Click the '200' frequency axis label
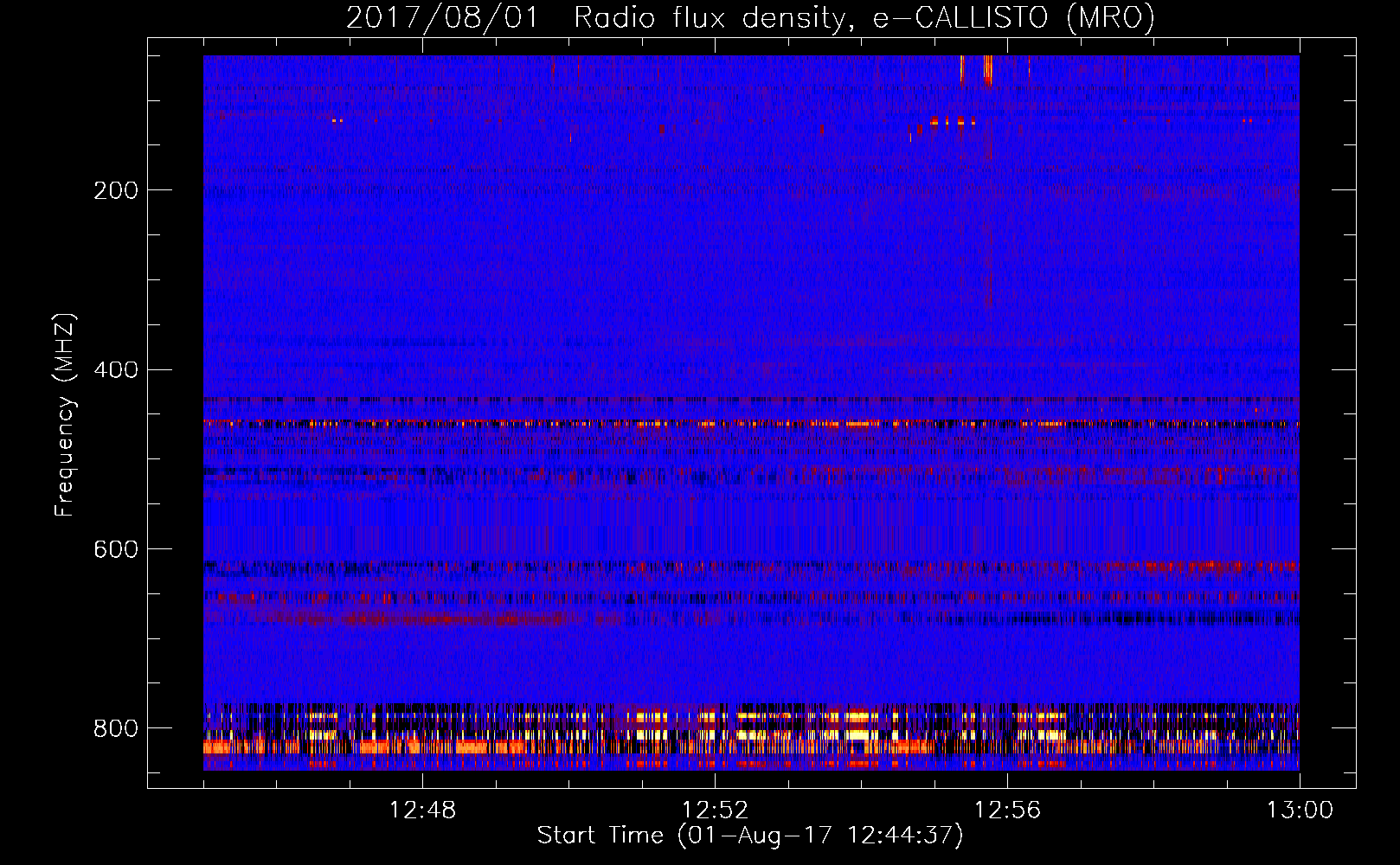This screenshot has height=865, width=1400. coord(116,190)
